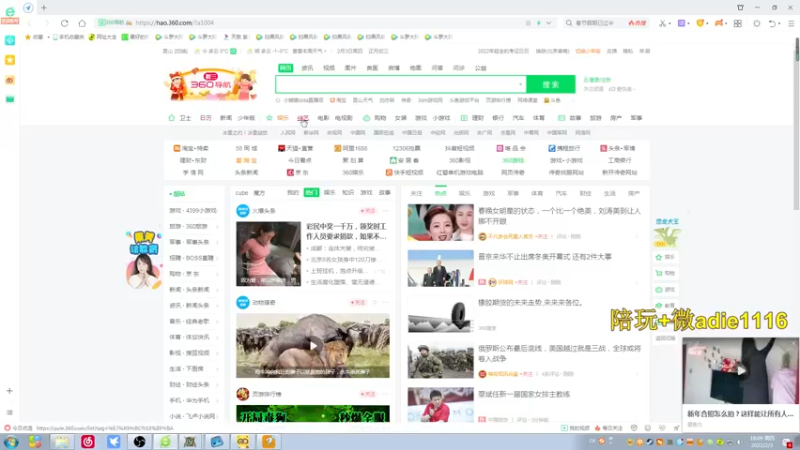
Task: Open NetEase Music taskbar icon
Action: [x=88, y=442]
